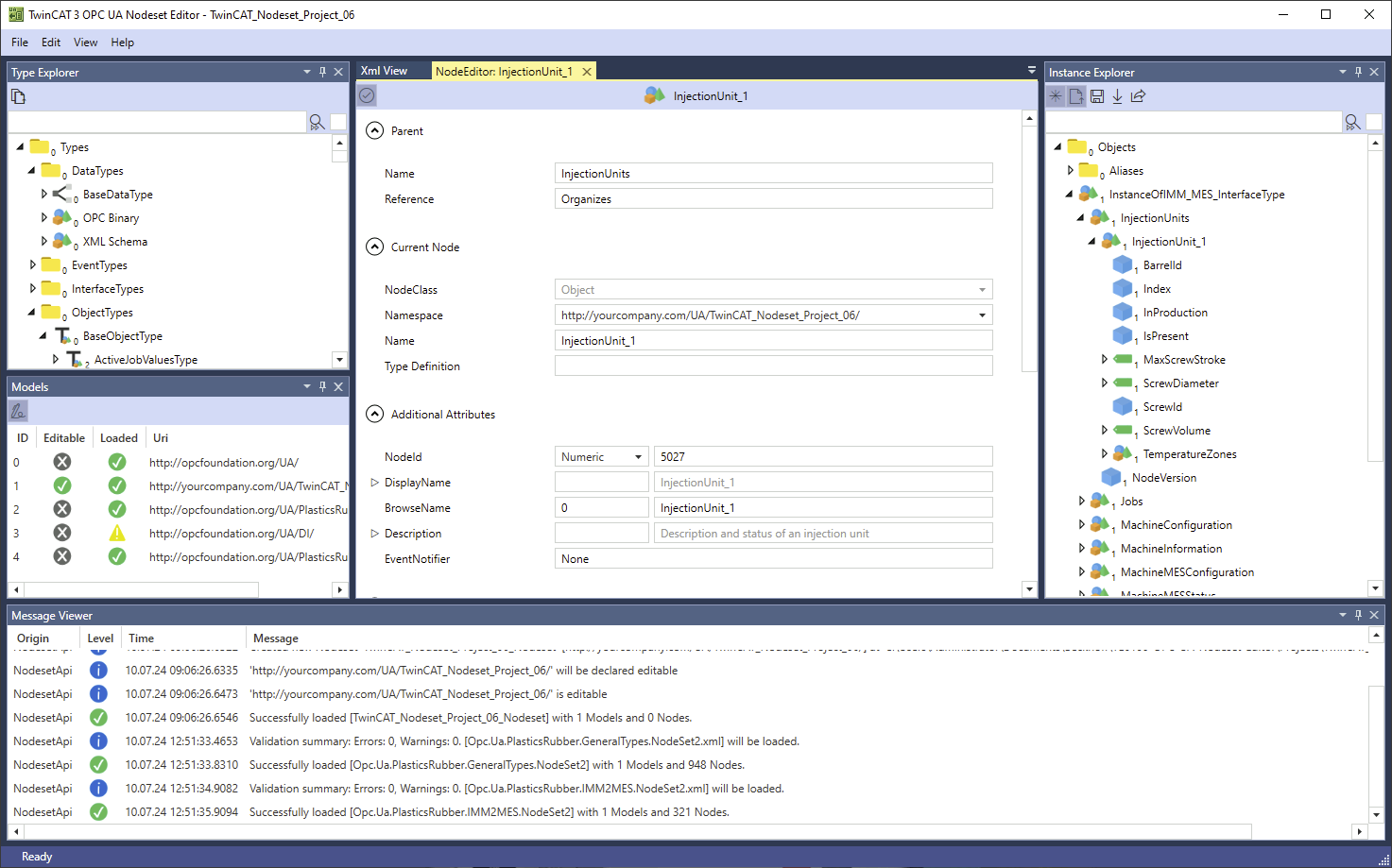1392x868 pixels.
Task: Click the TemperatureZones object icon
Action: point(1123,454)
